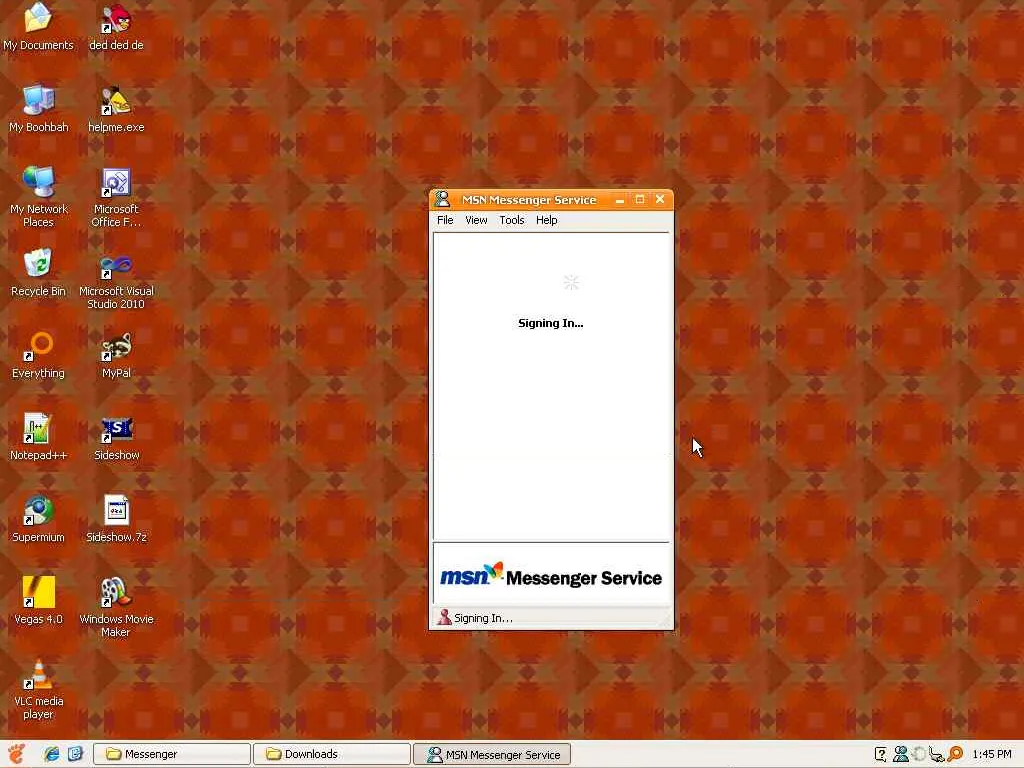
Task: Launch Internet Explorer from quick launch
Action: click(52, 754)
